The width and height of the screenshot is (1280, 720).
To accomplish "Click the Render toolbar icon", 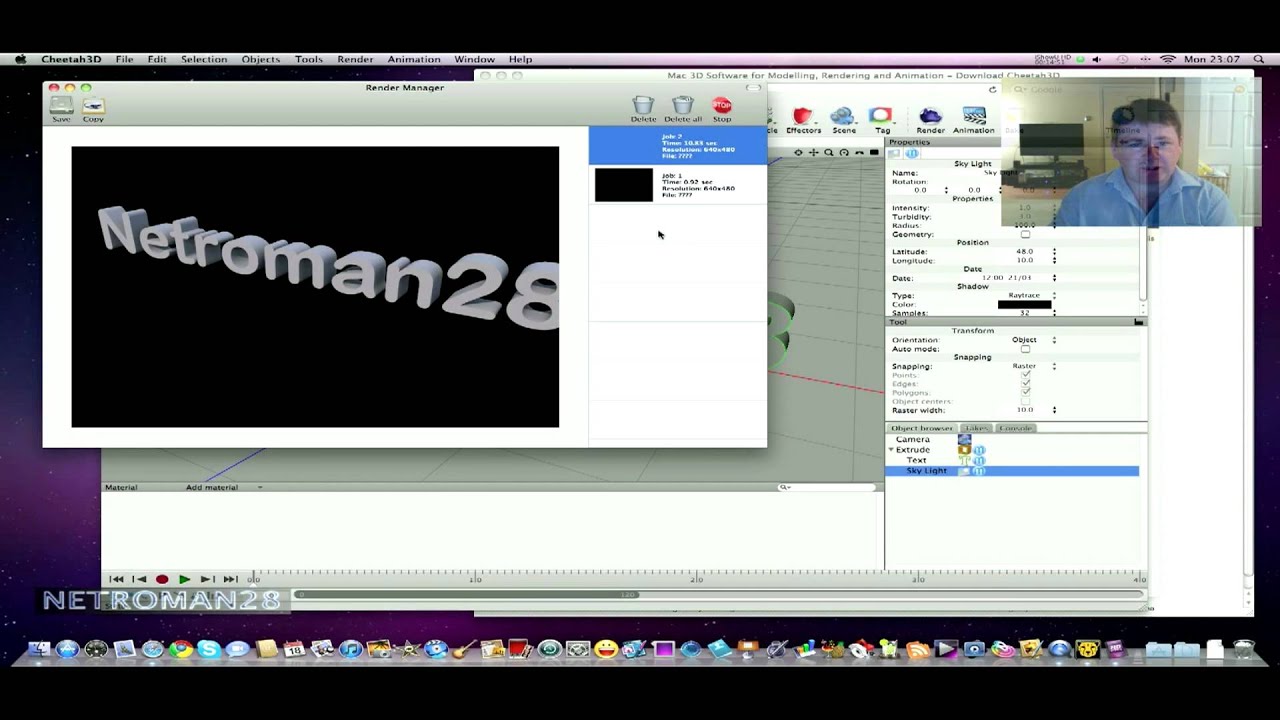I will click(930, 120).
